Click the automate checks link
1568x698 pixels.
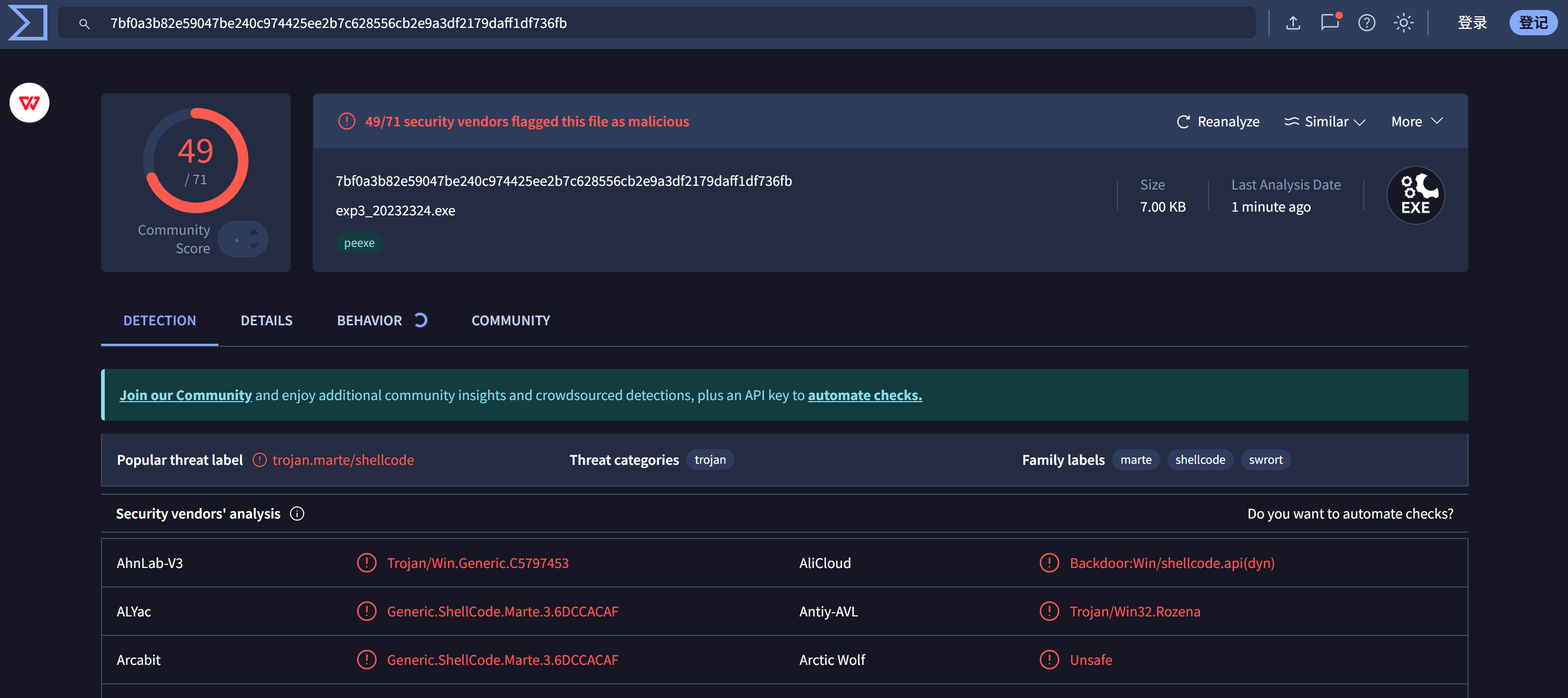pos(864,395)
